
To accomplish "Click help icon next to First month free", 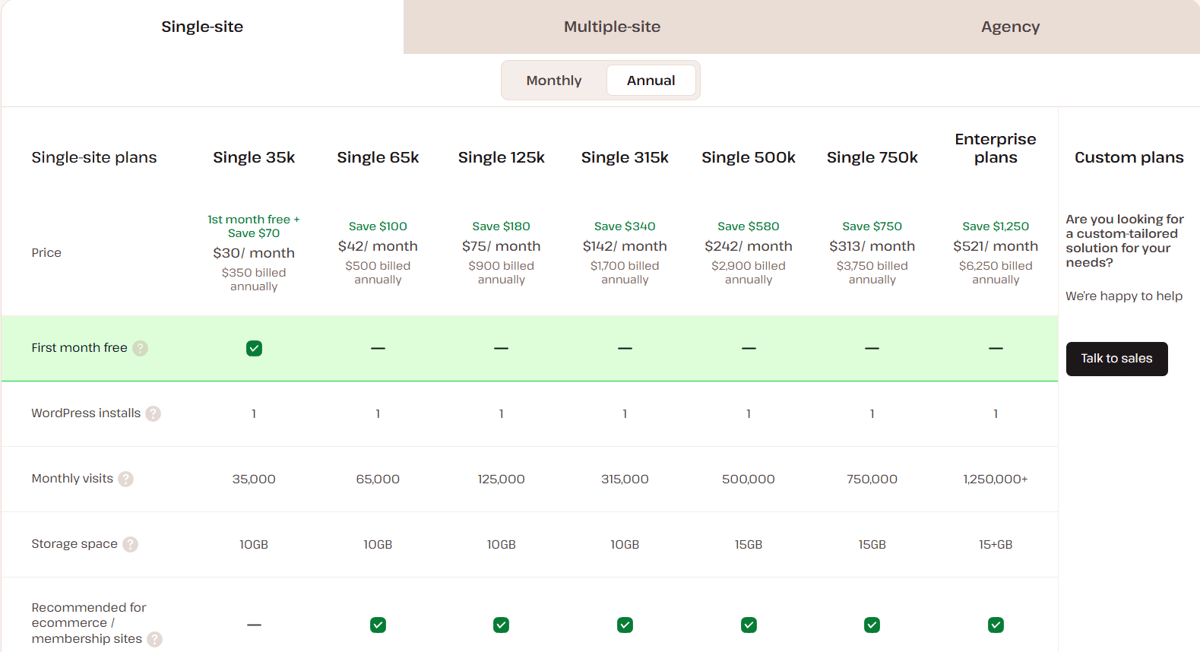I will coord(140,348).
